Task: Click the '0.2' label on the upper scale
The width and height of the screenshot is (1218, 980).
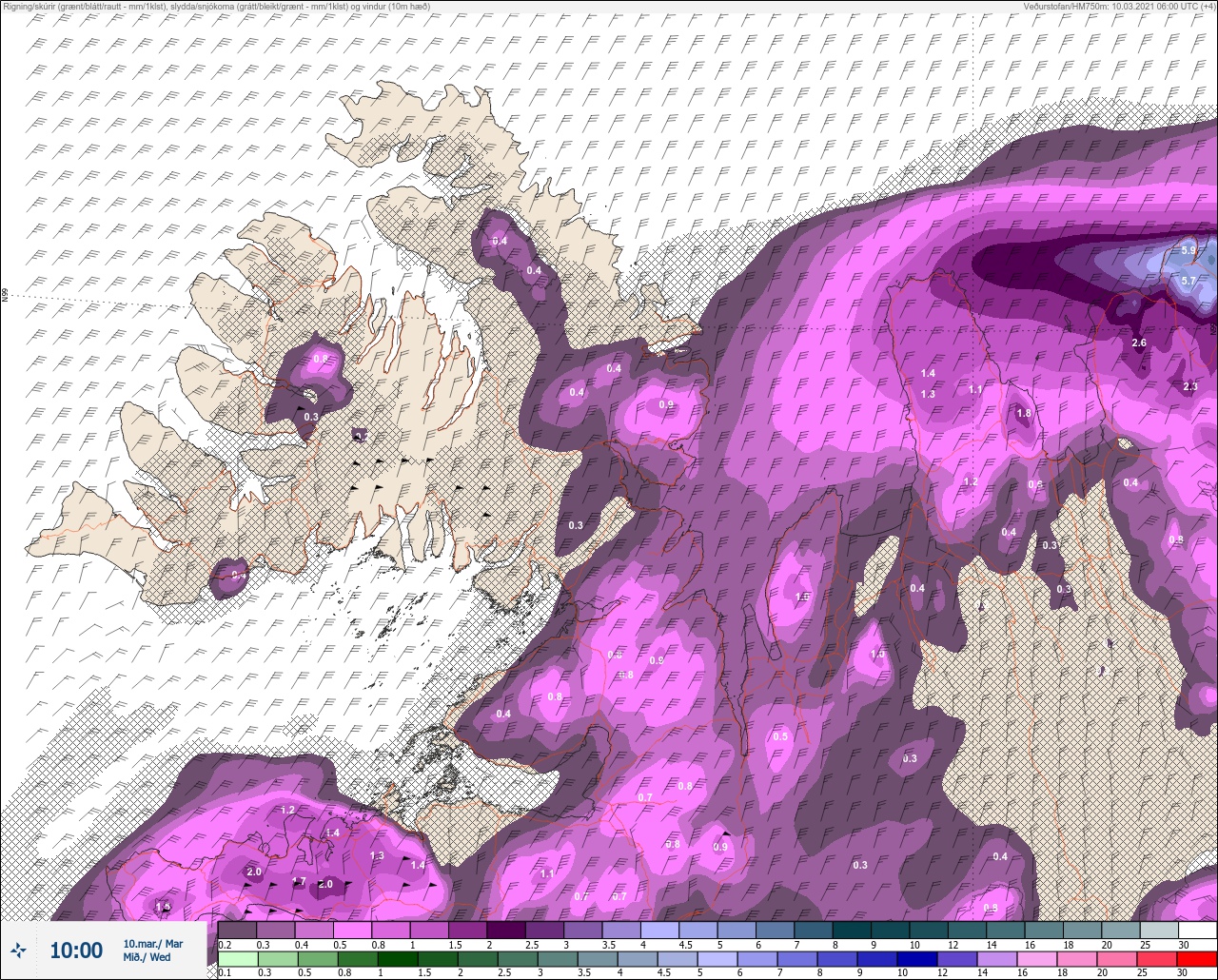Action: (x=226, y=945)
